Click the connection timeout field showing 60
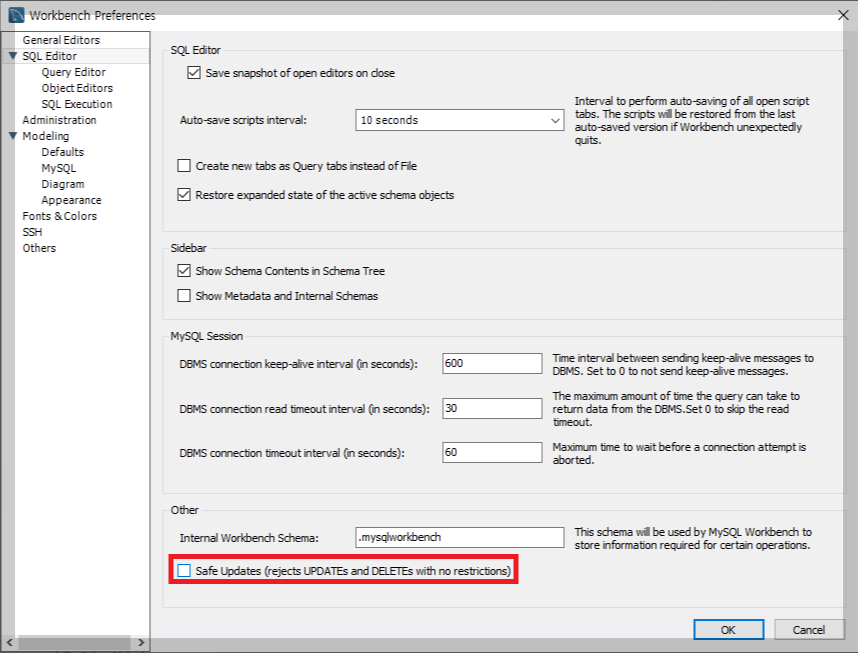The image size is (858, 653). pos(492,453)
